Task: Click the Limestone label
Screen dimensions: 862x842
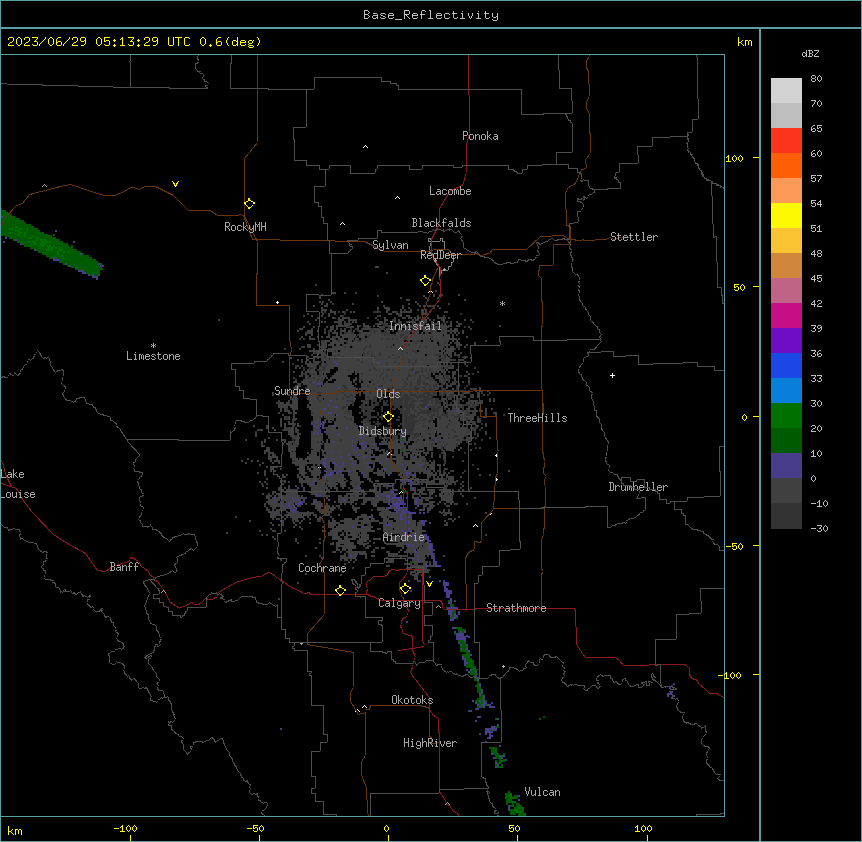Action: pos(153,356)
